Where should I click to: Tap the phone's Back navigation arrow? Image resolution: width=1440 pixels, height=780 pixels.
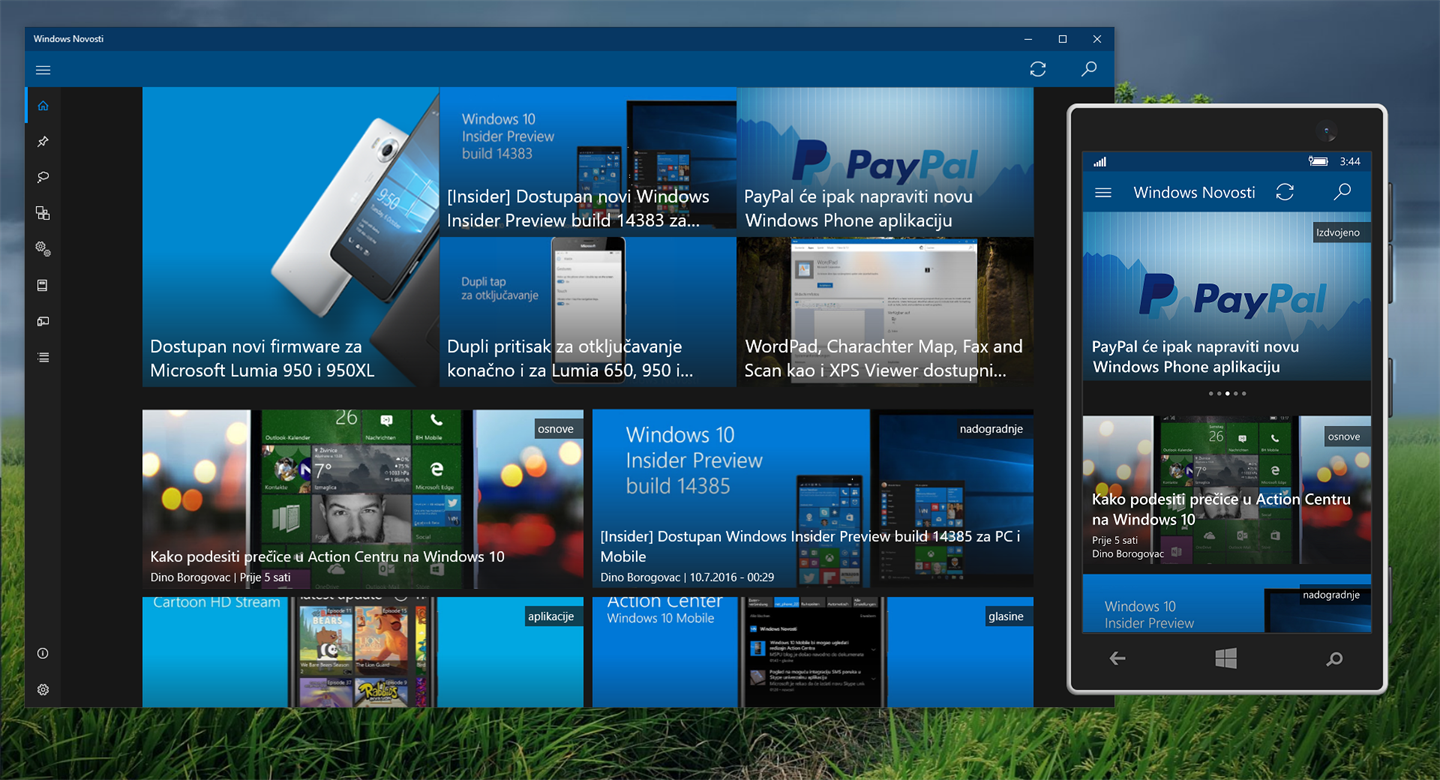pyautogui.click(x=1118, y=658)
